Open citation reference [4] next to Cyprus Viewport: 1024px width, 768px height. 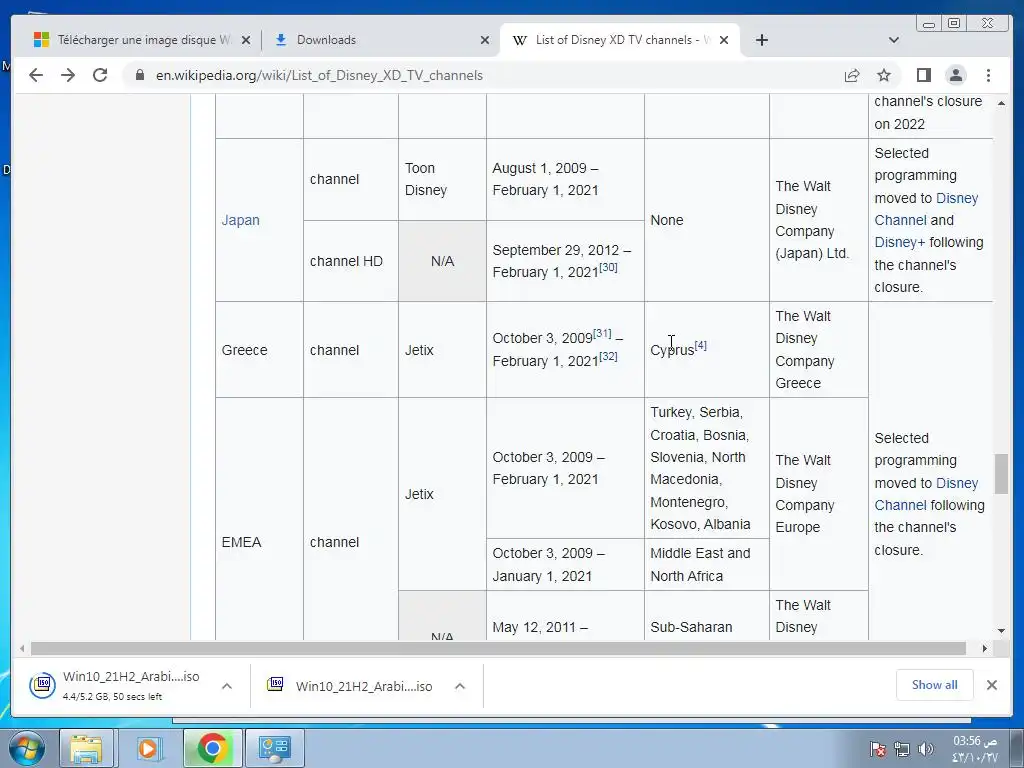pyautogui.click(x=701, y=345)
